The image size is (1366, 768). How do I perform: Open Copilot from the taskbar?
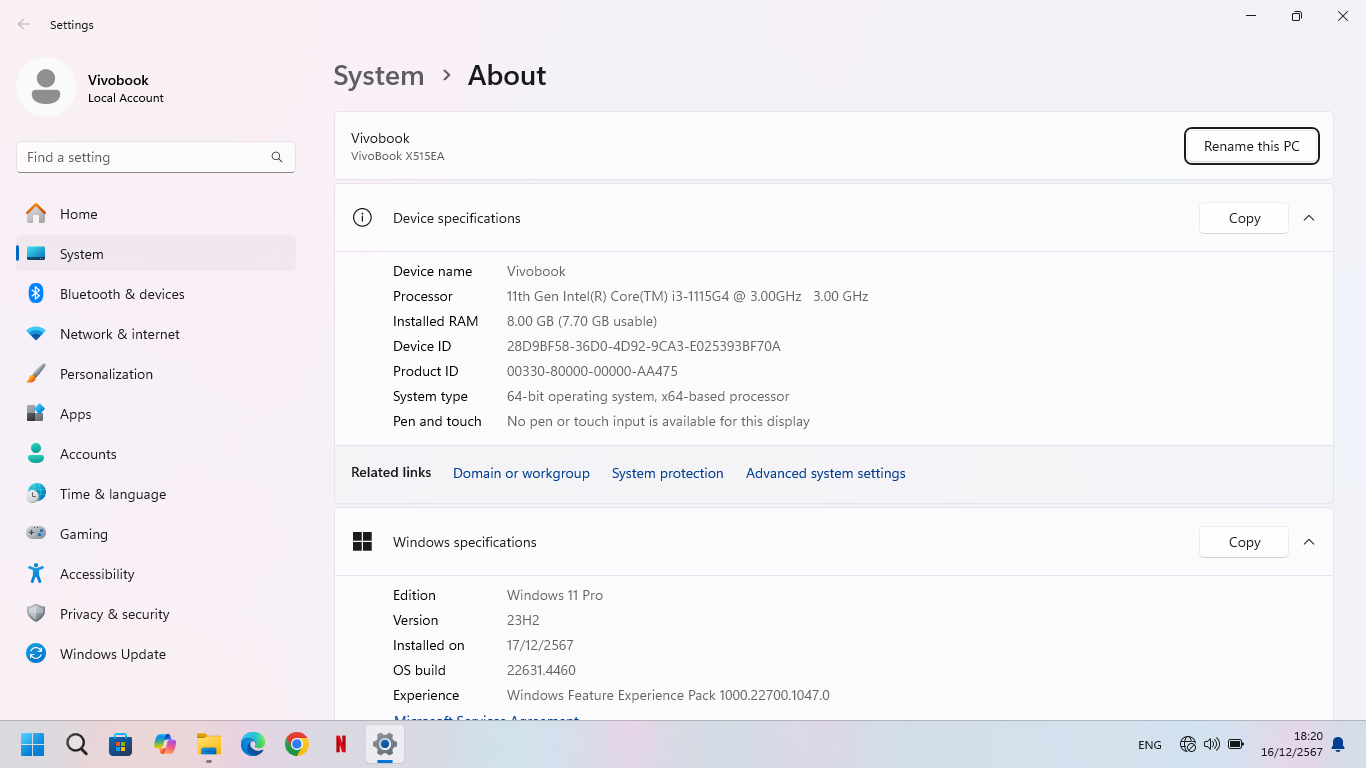pyautogui.click(x=165, y=744)
